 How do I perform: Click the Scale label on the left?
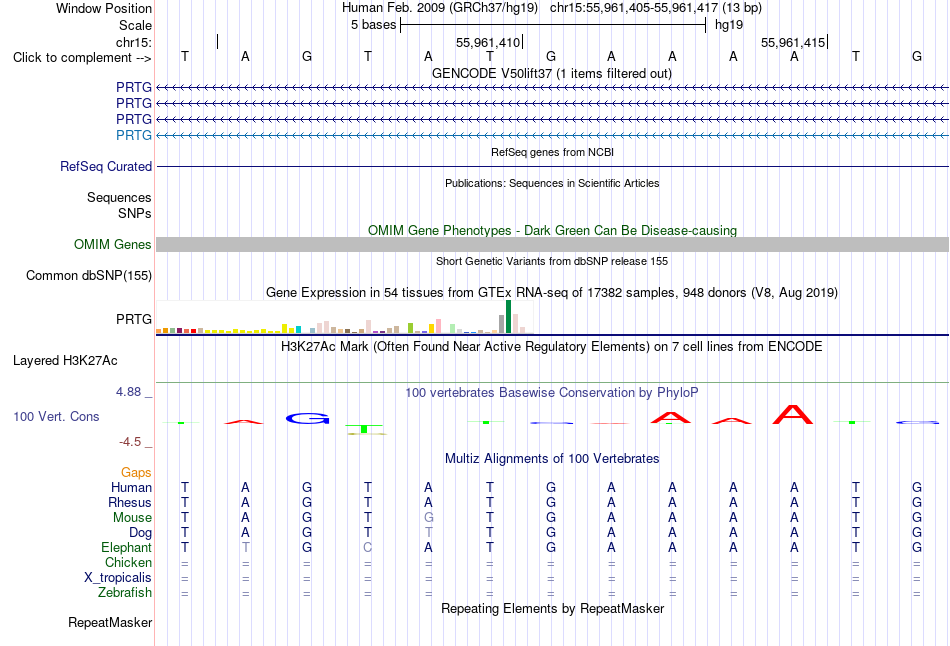135,25
